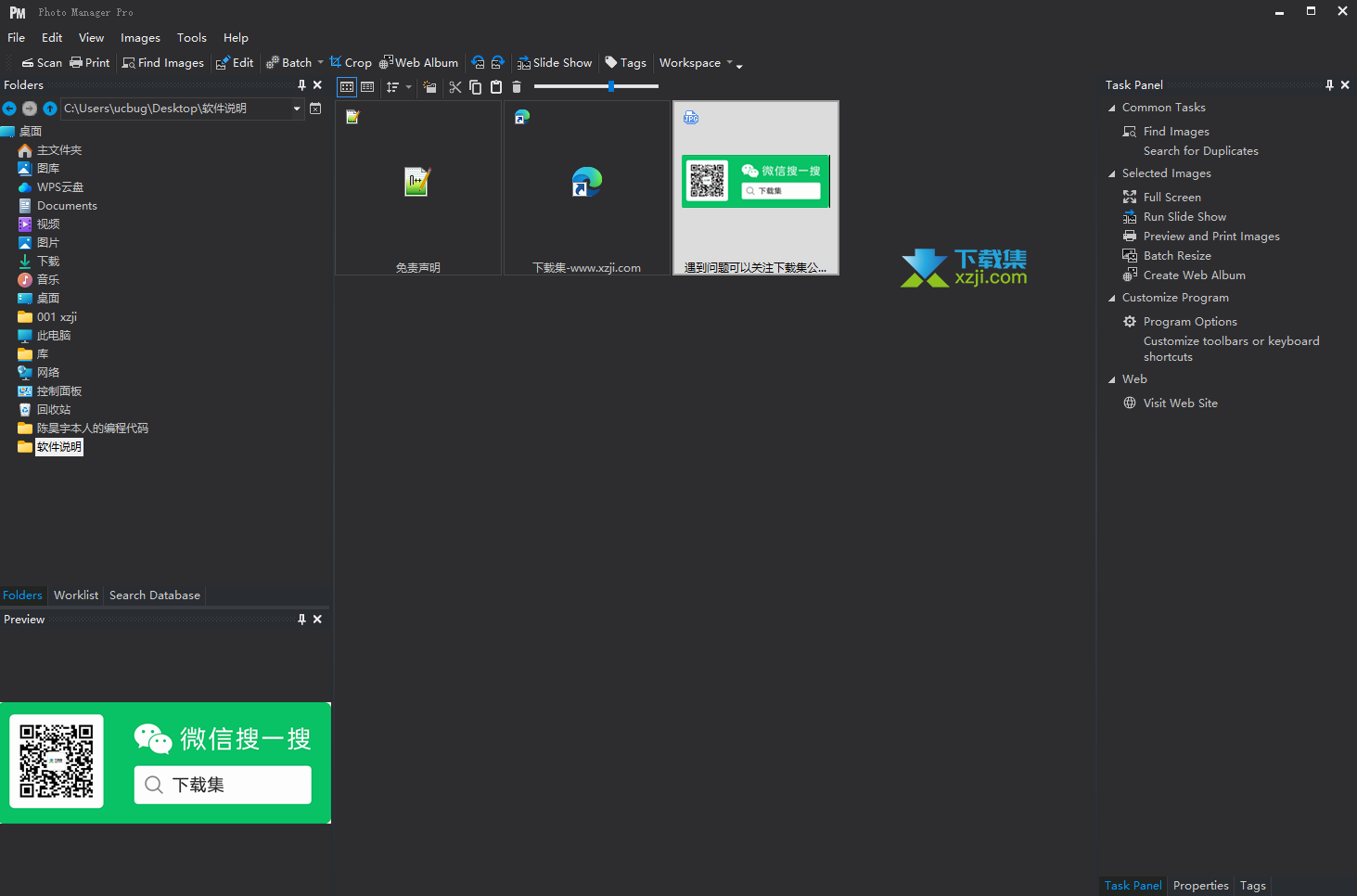Close the Task Panel

coord(1345,85)
